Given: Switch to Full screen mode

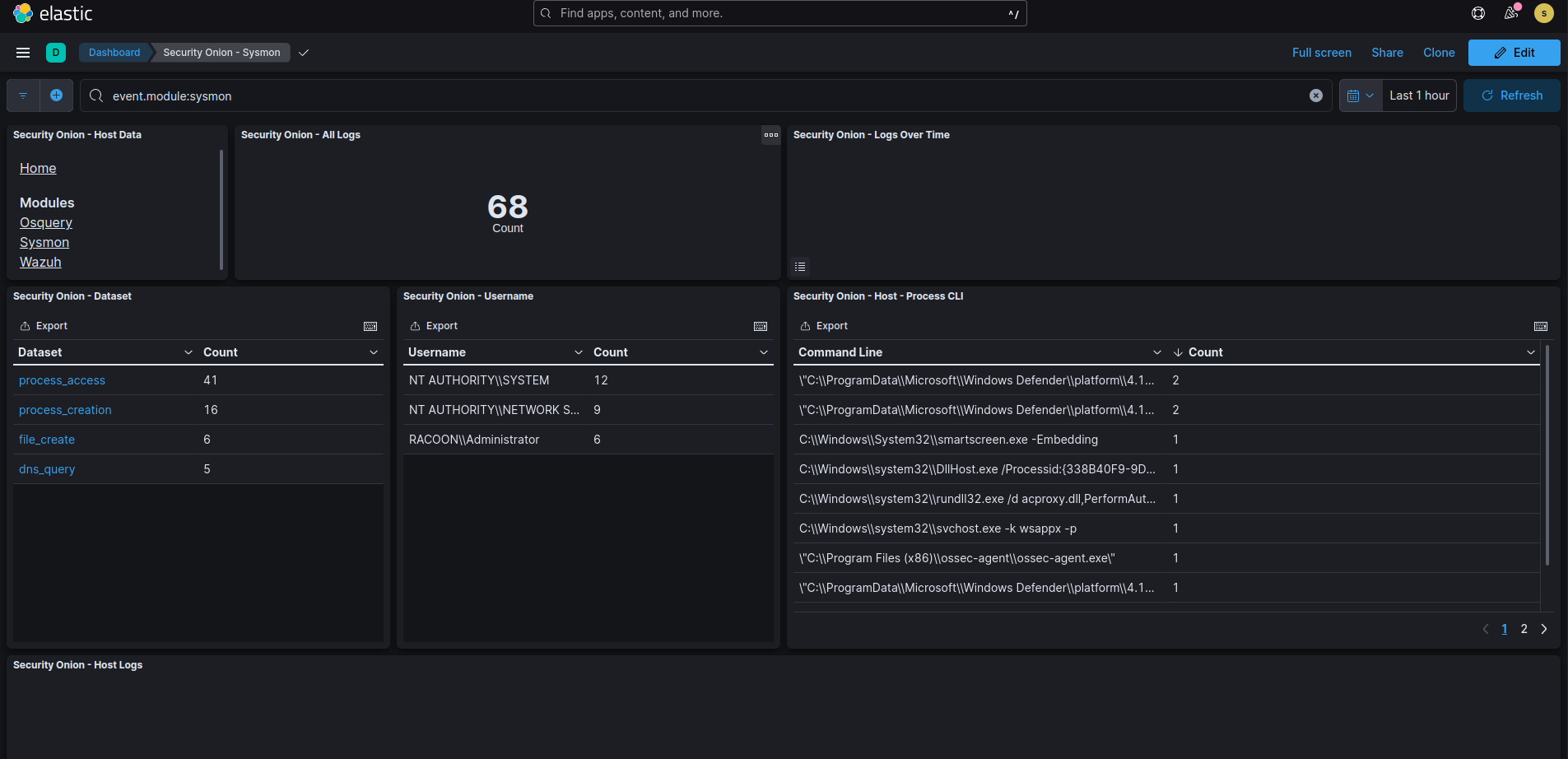Looking at the screenshot, I should [1321, 52].
